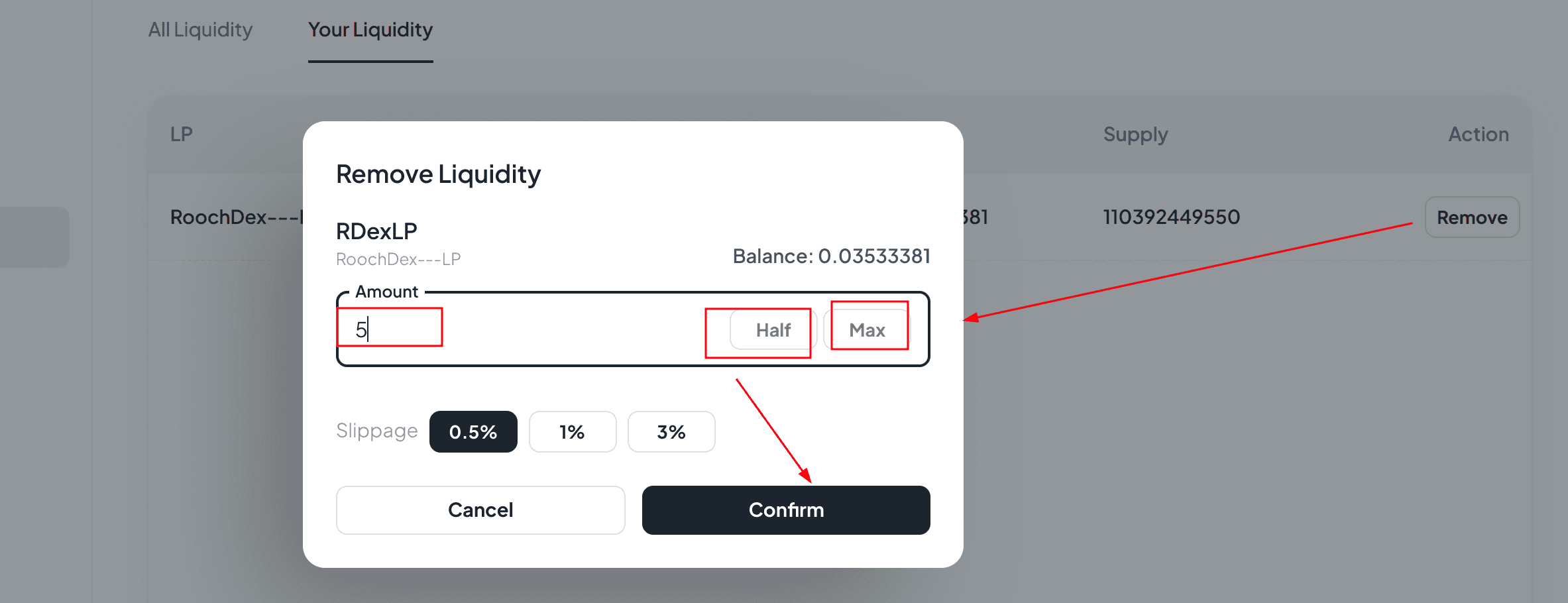
Task: Confirm the liquidity removal
Action: pyautogui.click(x=786, y=510)
